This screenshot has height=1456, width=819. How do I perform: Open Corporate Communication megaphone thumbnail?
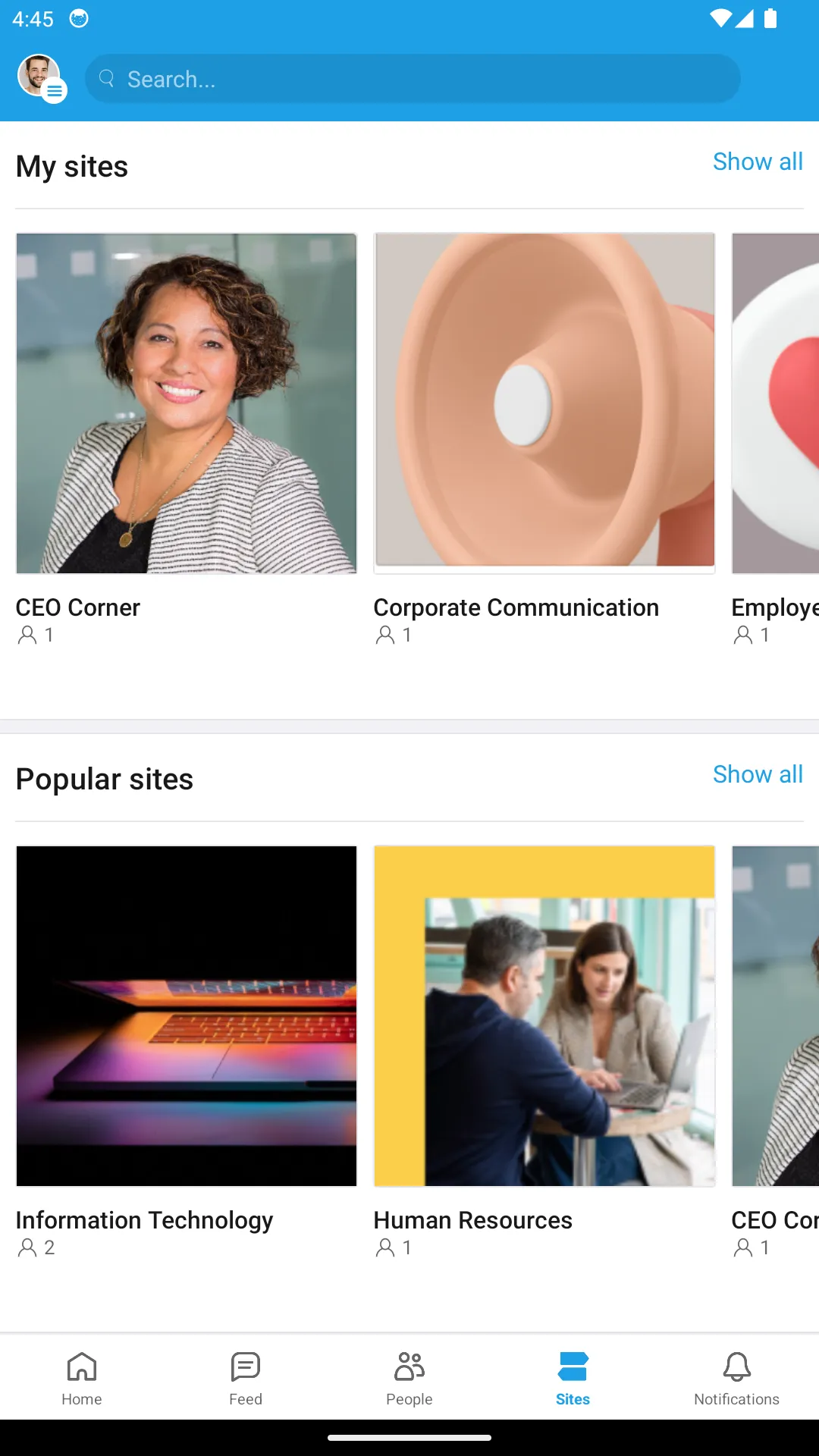coord(544,403)
